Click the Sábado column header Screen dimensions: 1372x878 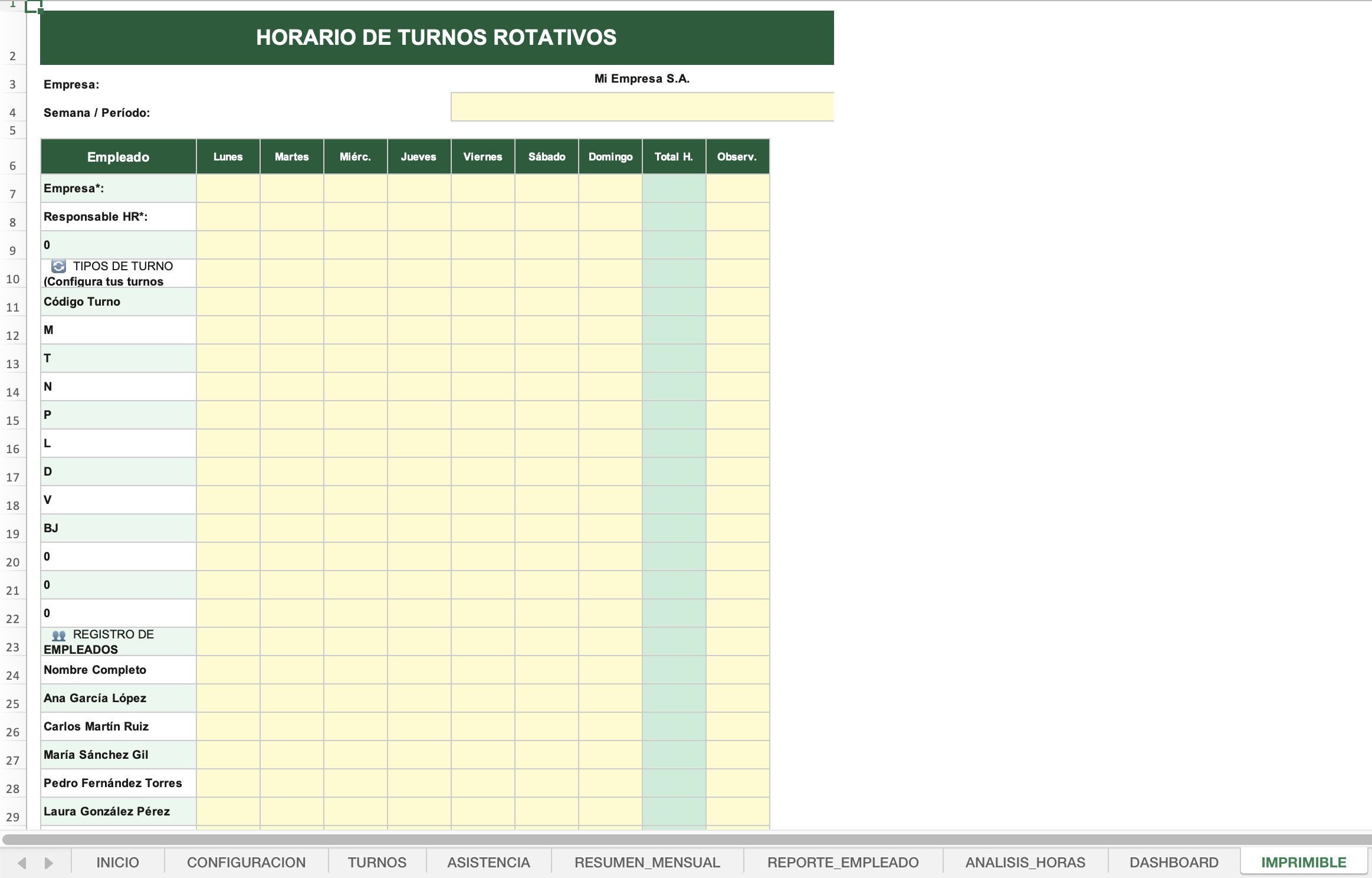(547, 156)
